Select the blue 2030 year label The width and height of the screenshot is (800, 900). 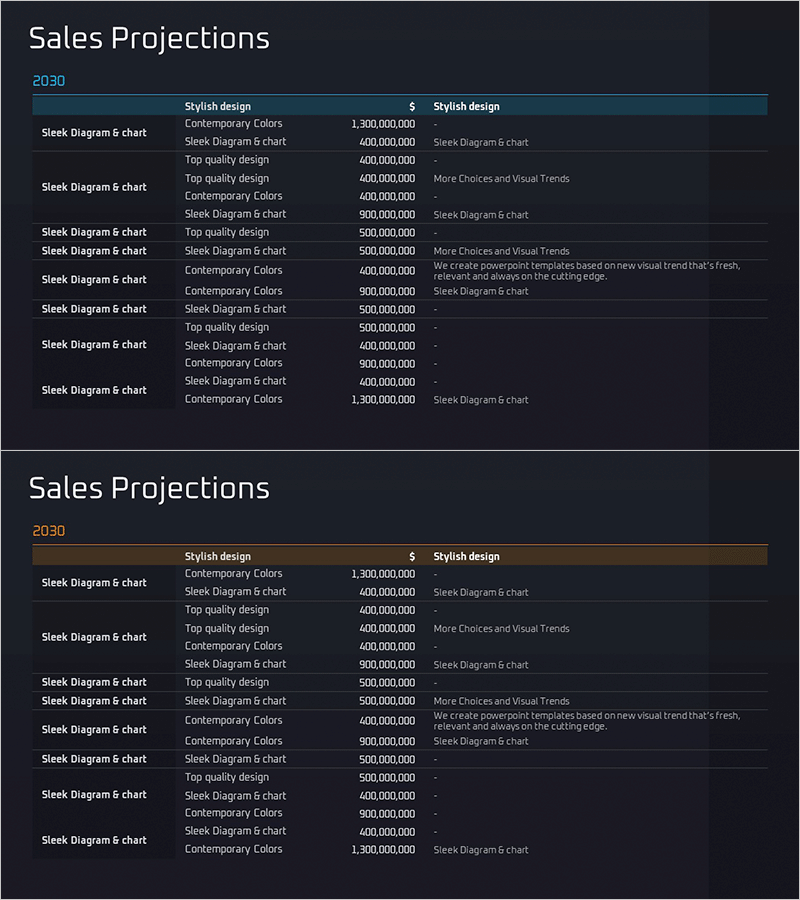(49, 81)
